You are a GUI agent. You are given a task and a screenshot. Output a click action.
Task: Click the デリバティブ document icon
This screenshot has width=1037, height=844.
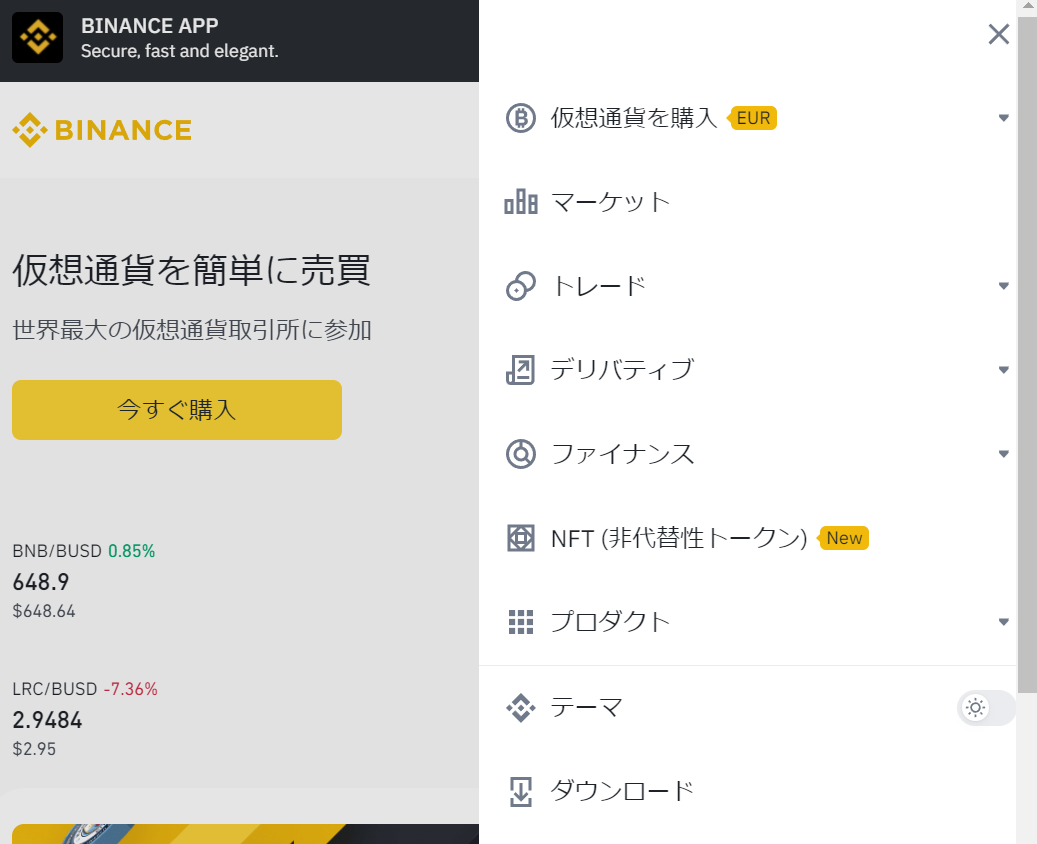tap(520, 370)
